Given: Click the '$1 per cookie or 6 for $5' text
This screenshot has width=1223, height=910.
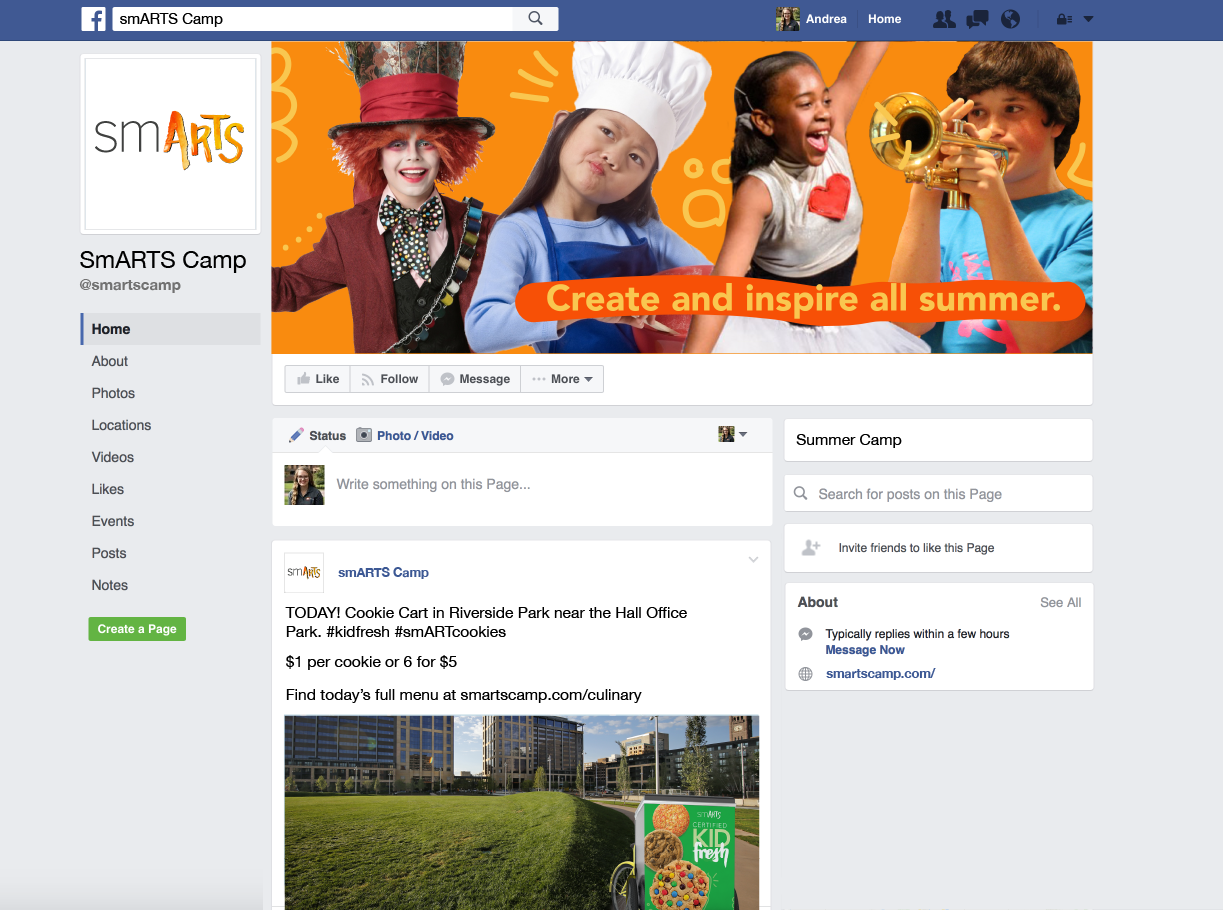Looking at the screenshot, I should 371,662.
